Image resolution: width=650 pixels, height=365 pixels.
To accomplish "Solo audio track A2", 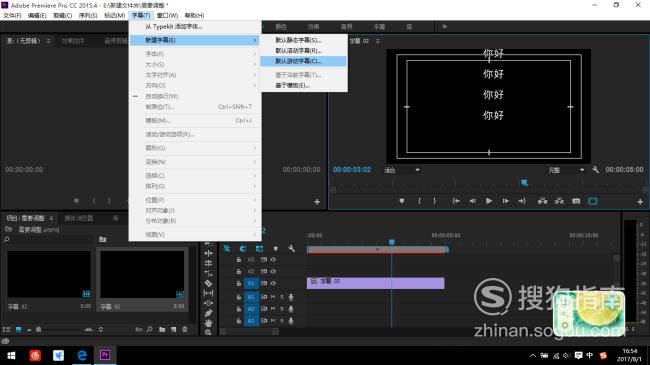I will [282, 309].
